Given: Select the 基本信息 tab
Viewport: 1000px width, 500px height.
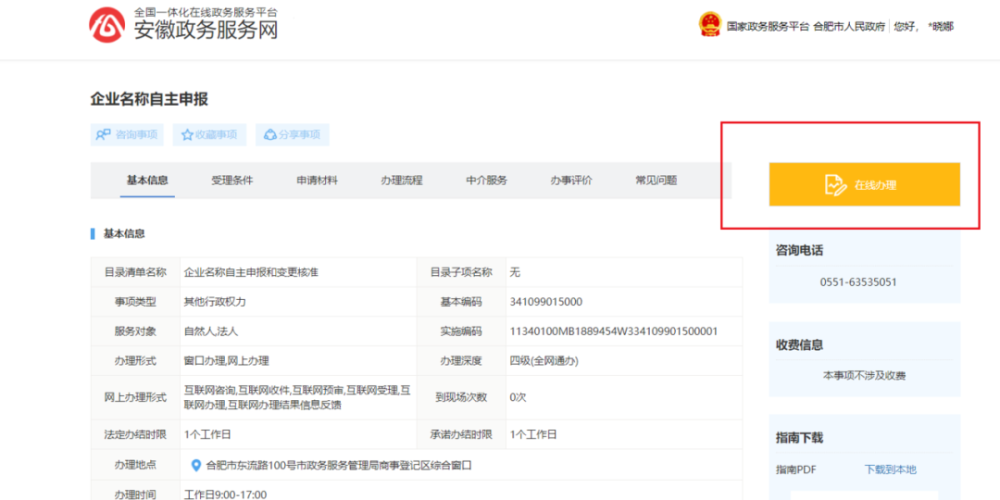Looking at the screenshot, I should coord(147,180).
